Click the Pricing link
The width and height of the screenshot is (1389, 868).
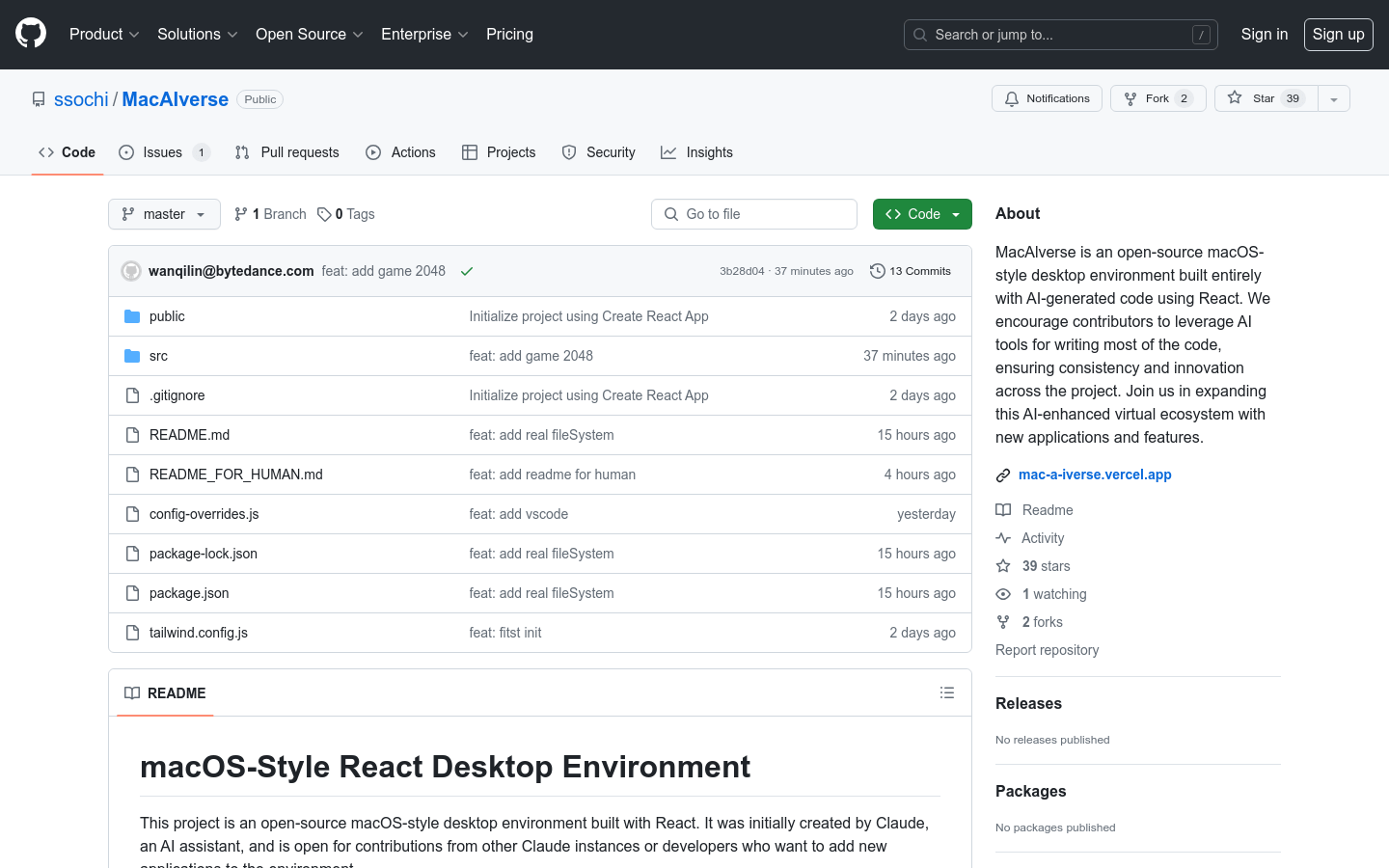pyautogui.click(x=509, y=34)
